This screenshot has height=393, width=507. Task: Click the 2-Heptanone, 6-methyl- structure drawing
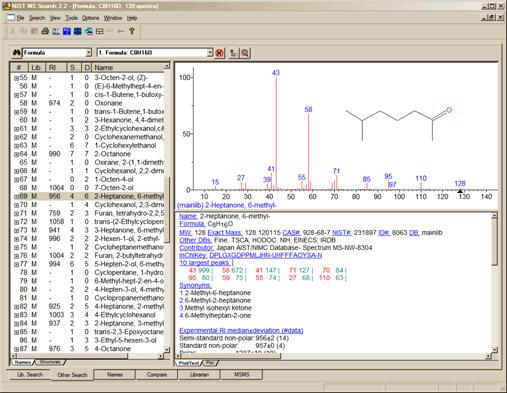coord(399,124)
